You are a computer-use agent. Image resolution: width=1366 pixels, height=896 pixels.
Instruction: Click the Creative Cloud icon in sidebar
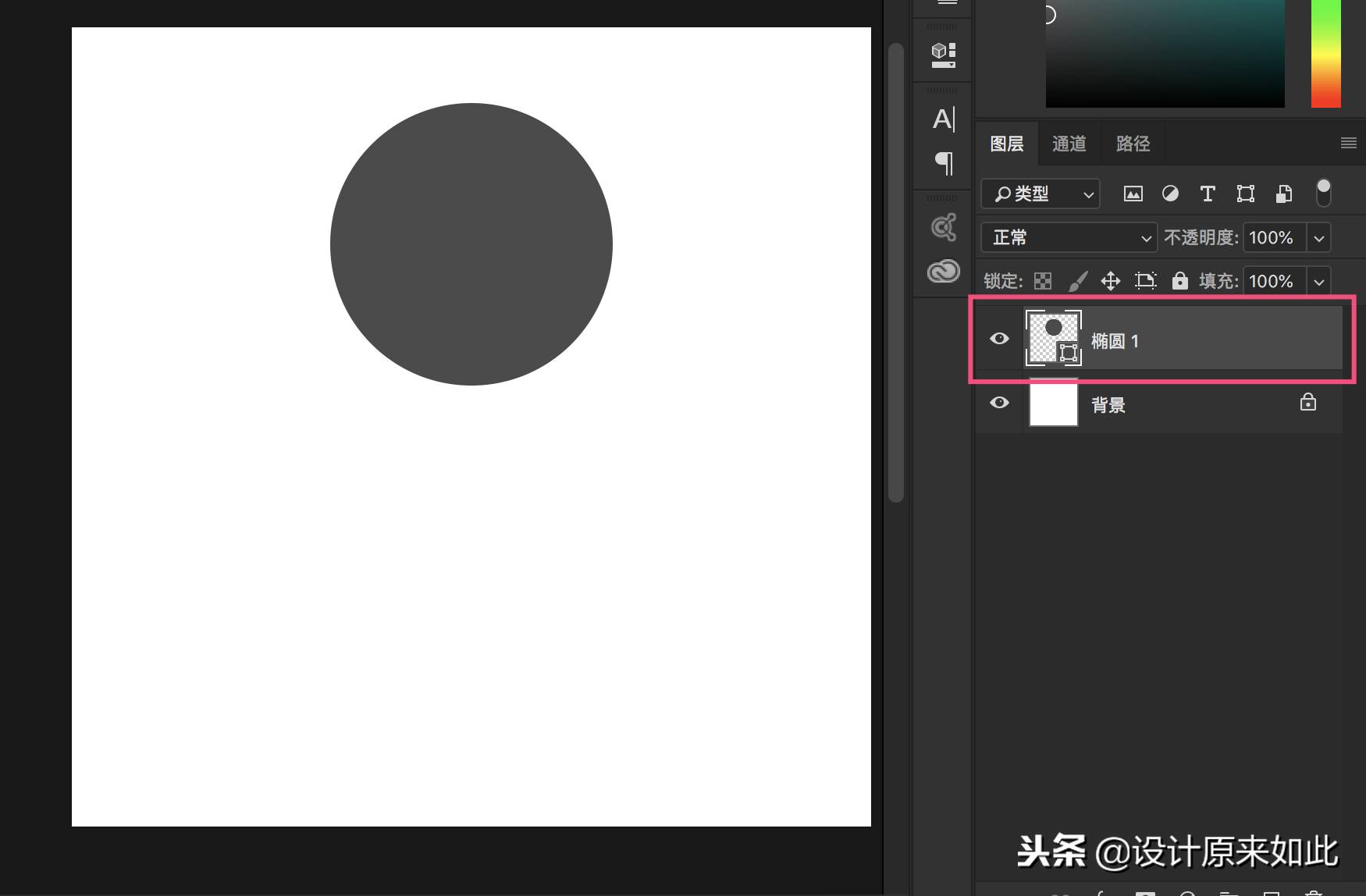(x=944, y=271)
